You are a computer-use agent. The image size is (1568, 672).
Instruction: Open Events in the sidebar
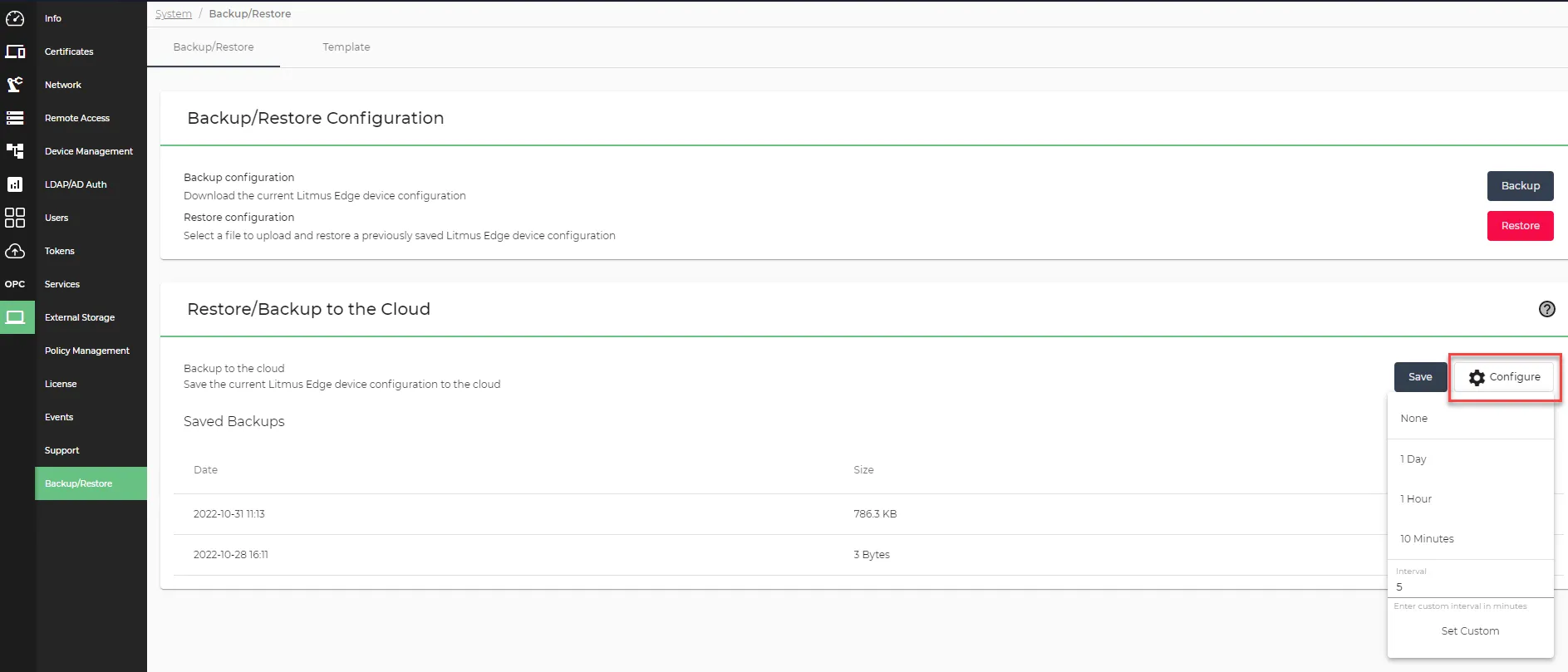59,417
